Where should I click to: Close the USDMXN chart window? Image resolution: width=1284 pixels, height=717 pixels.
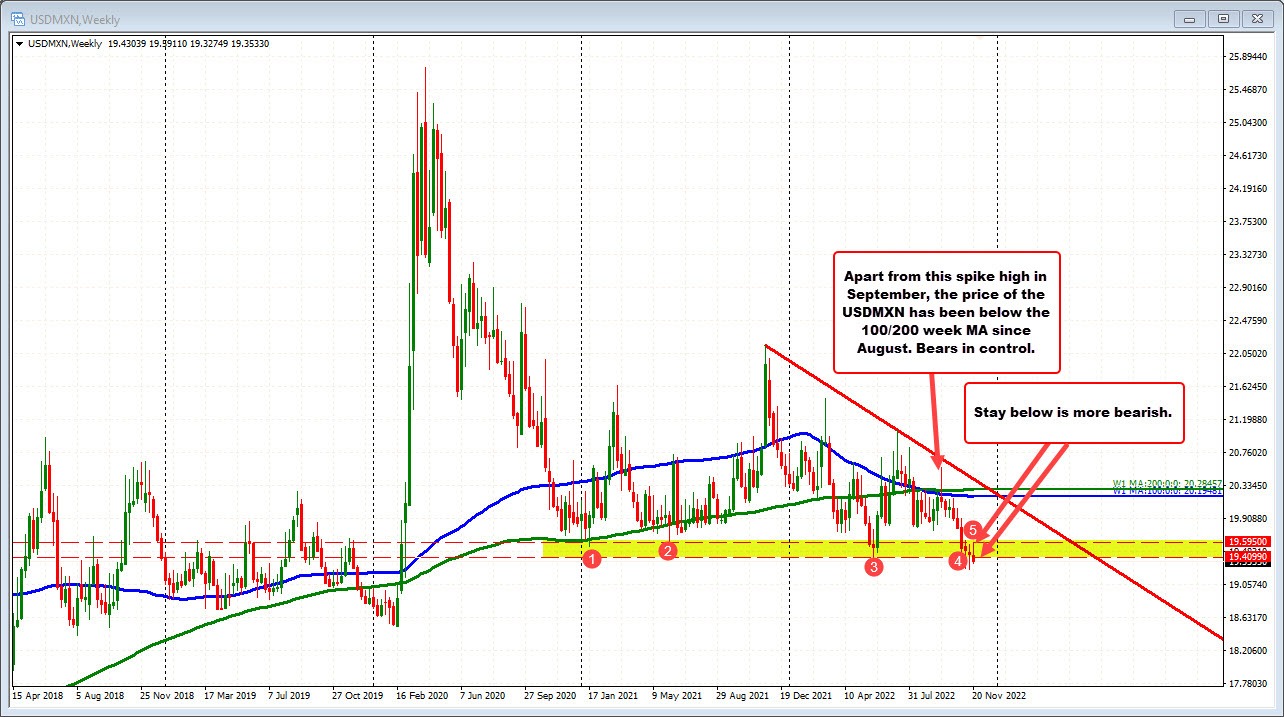pyautogui.click(x=1256, y=17)
